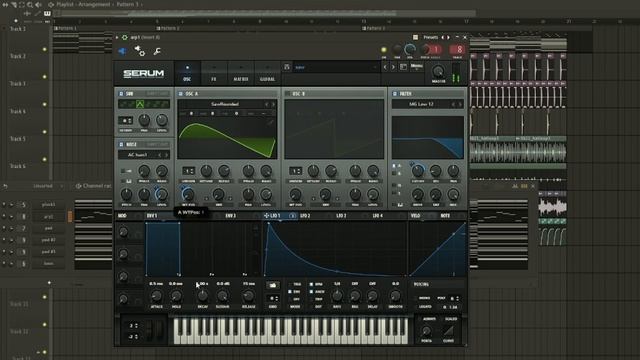Screen dimensions: 640x360
Task: Click the OSC A unison voices stepper
Action: tap(188, 171)
